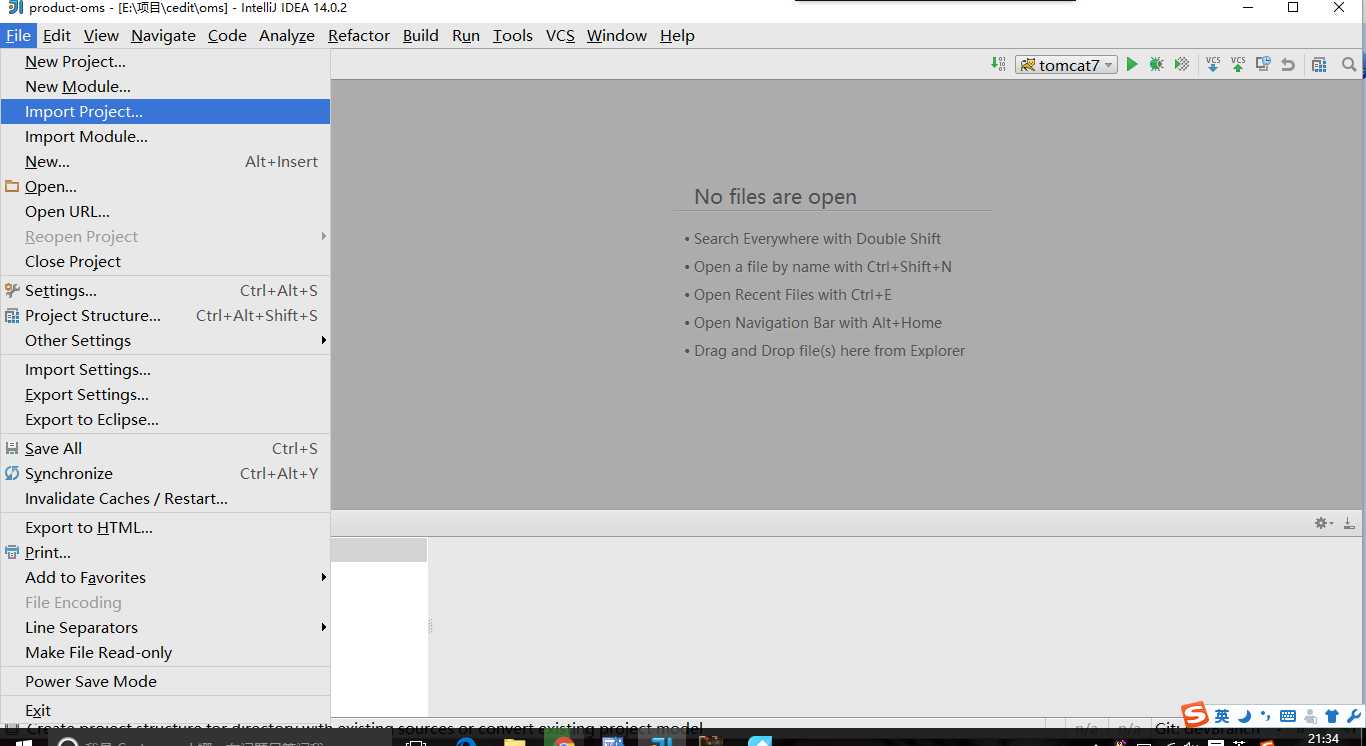The width and height of the screenshot is (1366, 746).
Task: Open the Sogou wrench settings icon
Action: click(x=1353, y=716)
